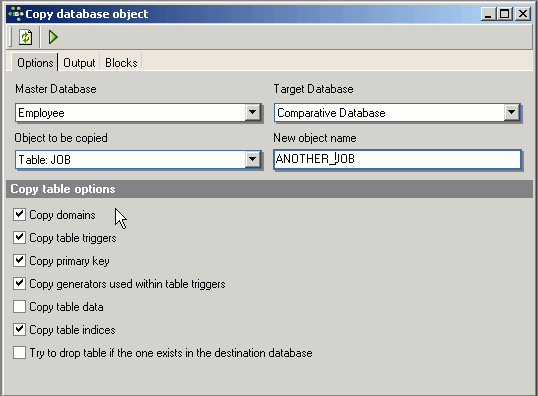Toggle Copy table triggers checkbox
This screenshot has height=396, width=538.
[20, 237]
